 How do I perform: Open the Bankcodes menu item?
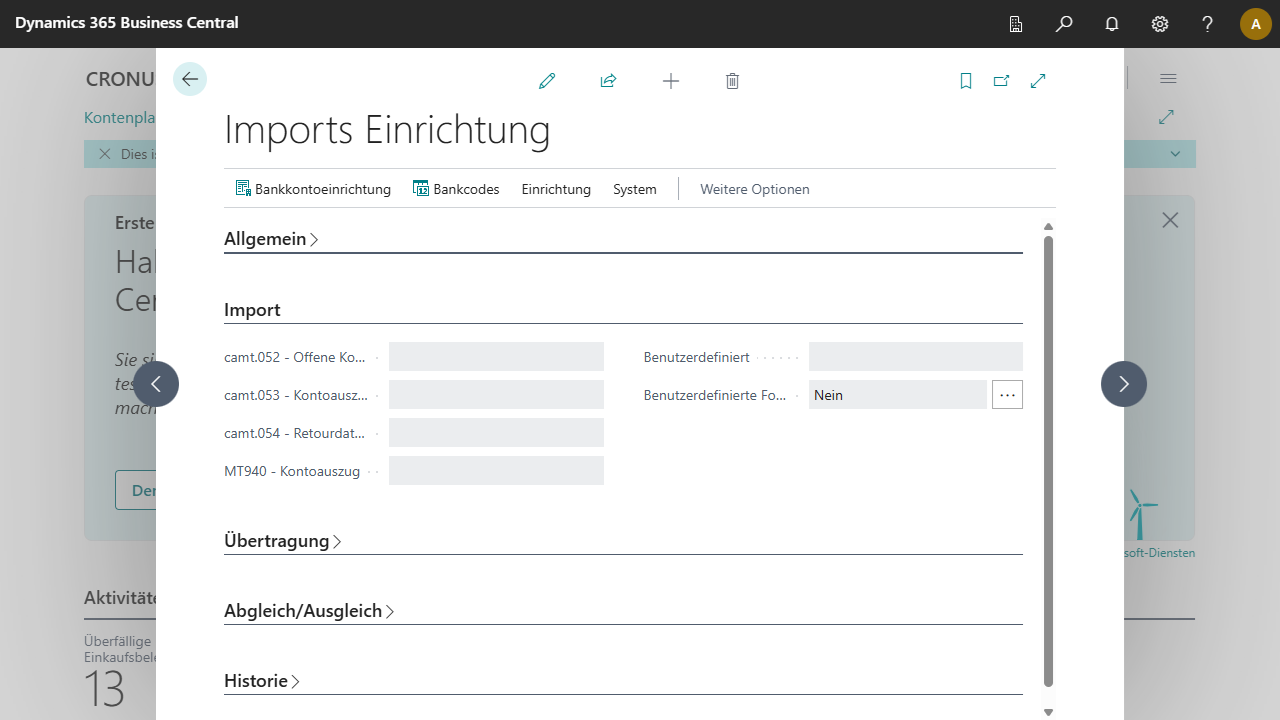coord(456,189)
